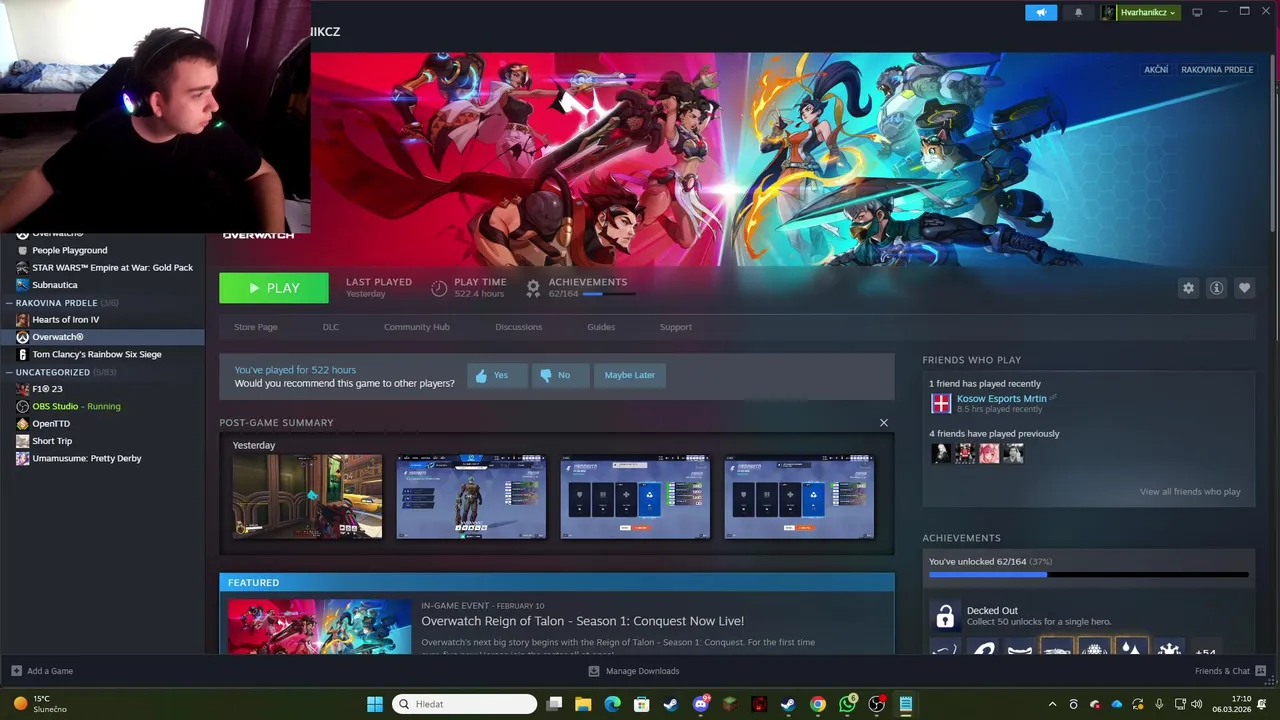This screenshot has width=1280, height=720.
Task: Open first post-game screenshot of street scene
Action: pos(308,497)
